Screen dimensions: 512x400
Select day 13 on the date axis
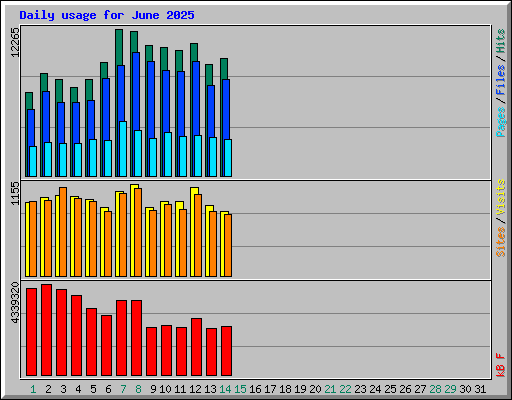(210, 389)
